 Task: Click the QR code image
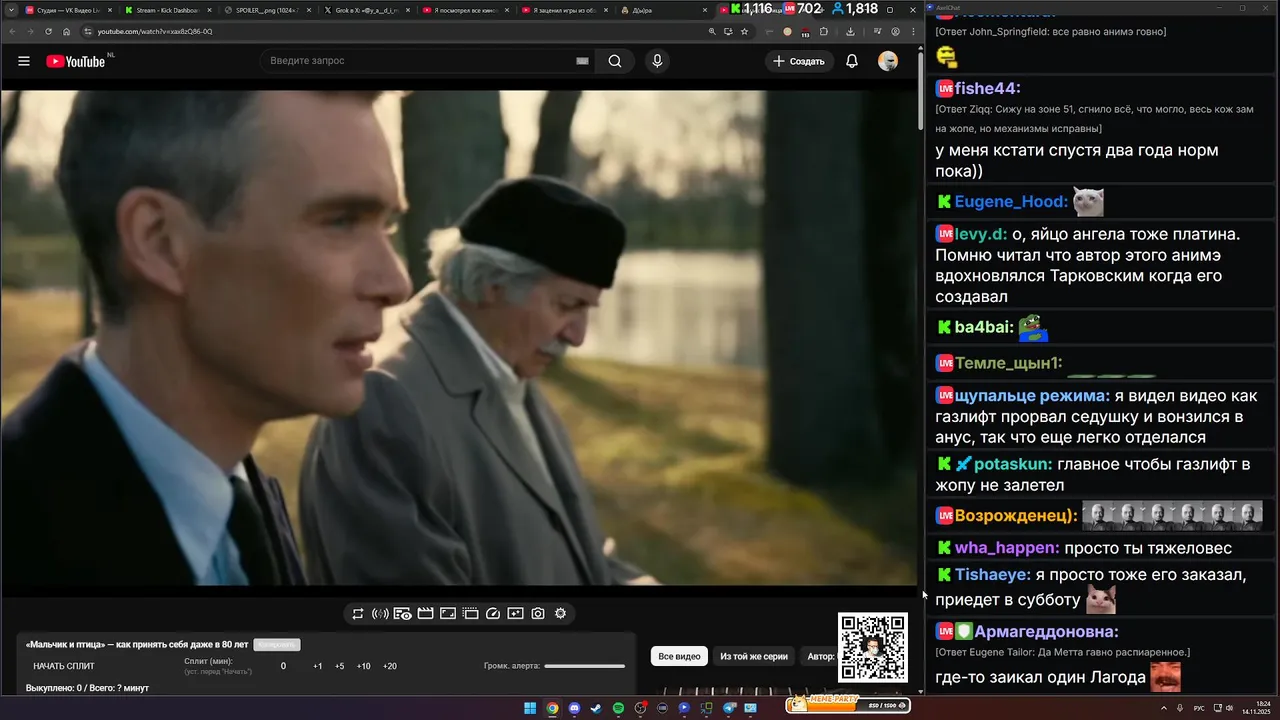(x=873, y=648)
